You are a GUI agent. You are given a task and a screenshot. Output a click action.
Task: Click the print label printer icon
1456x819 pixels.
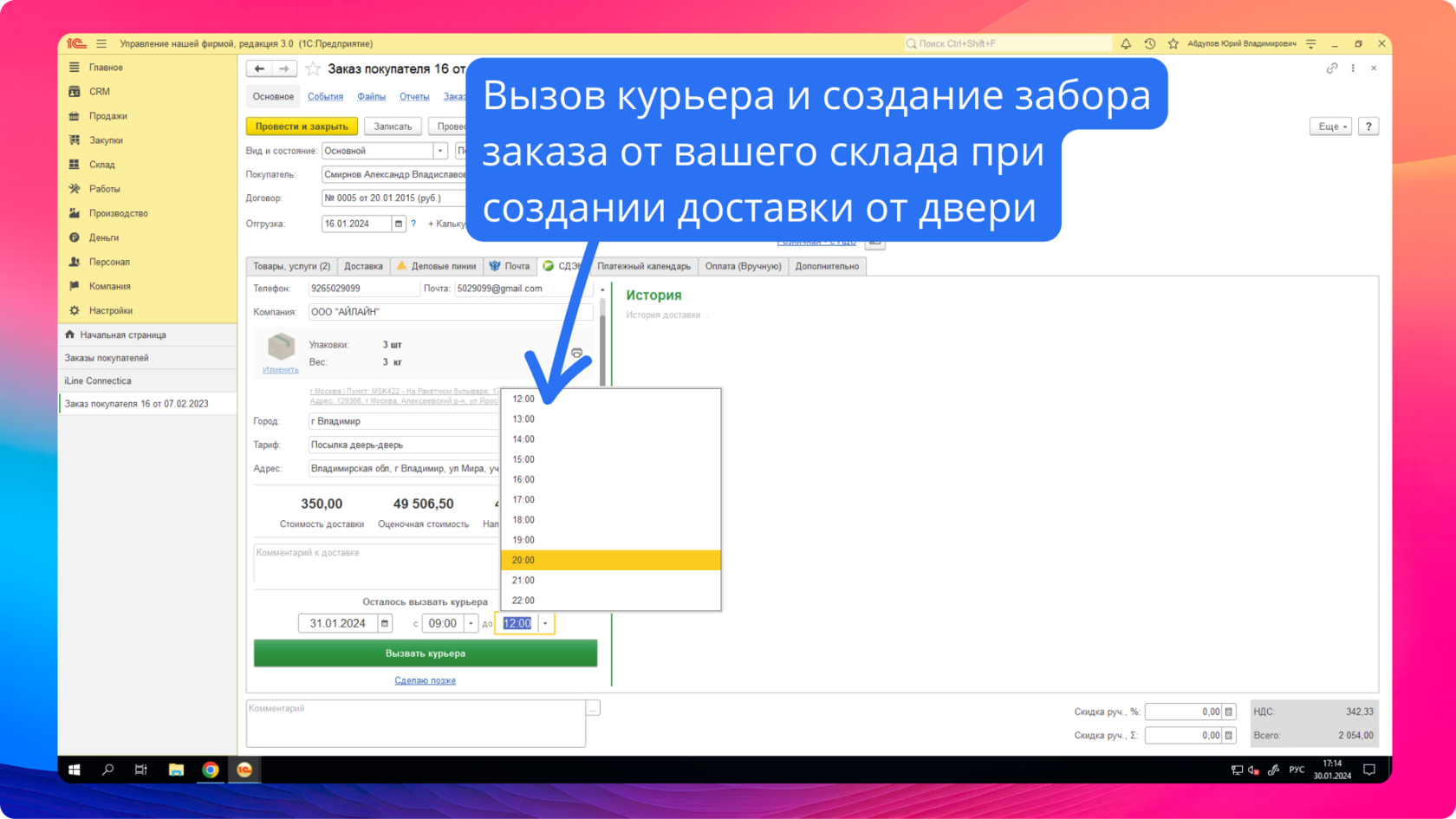tap(576, 353)
